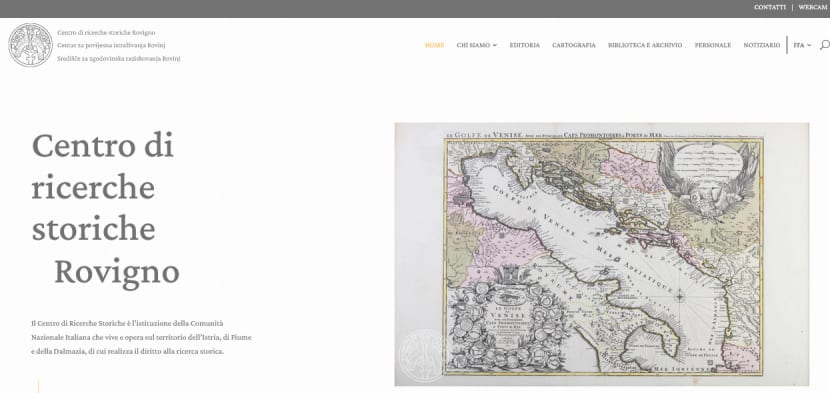Screen dimensions: 830x393
Task: Click the Slovenian 'Središče za zgodovinska' title line
Action: [x=119, y=59]
